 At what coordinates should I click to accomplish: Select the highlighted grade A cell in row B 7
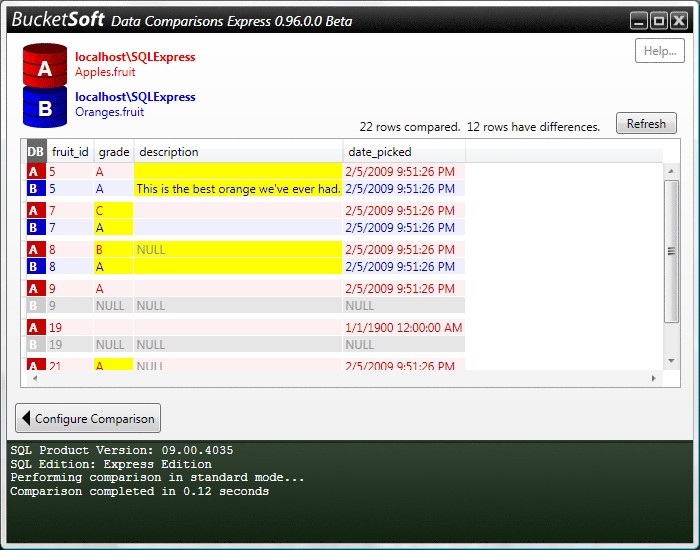click(x=113, y=227)
